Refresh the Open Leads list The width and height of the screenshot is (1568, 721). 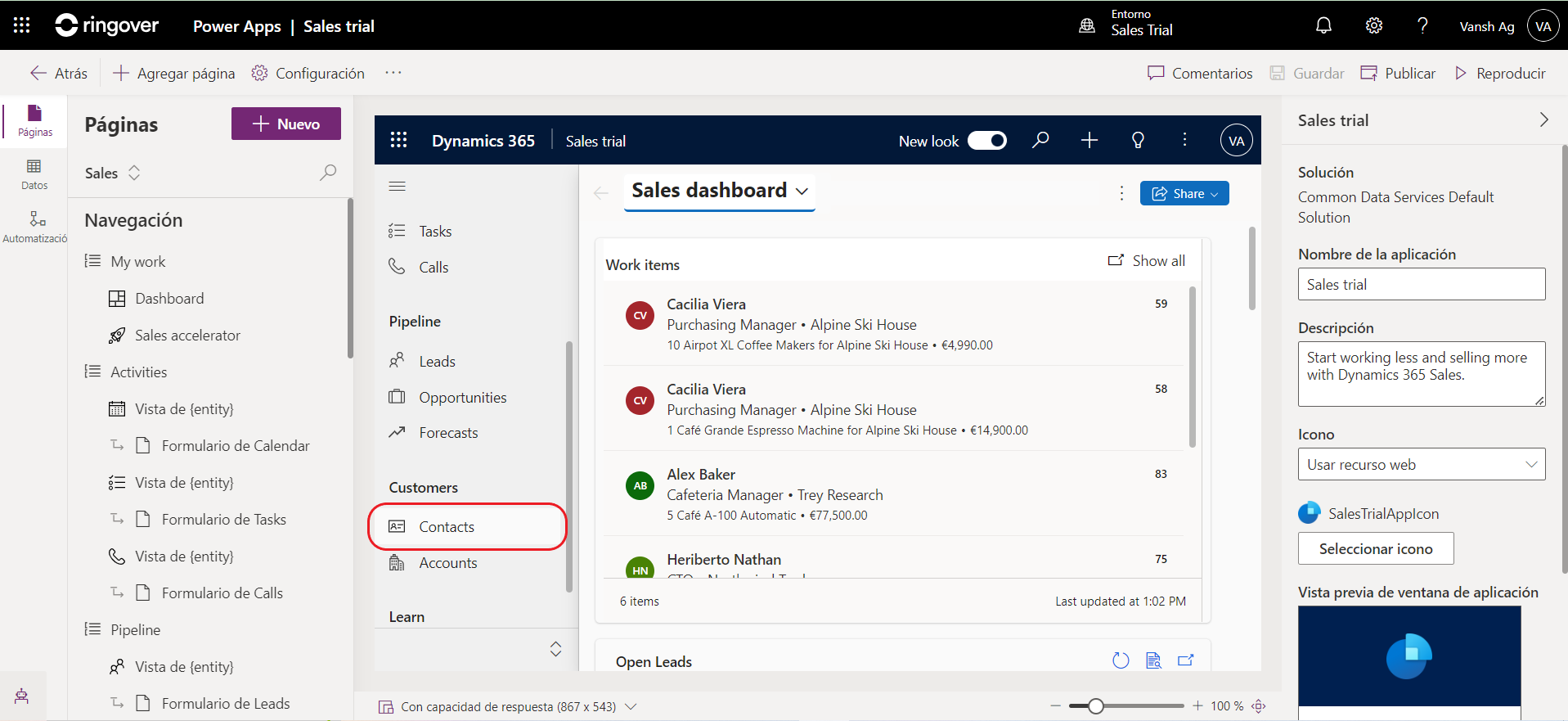(x=1121, y=660)
